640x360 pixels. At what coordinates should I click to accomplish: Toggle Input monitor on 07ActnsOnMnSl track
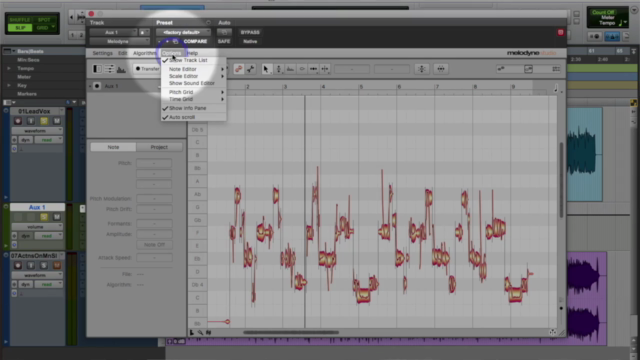(31, 265)
